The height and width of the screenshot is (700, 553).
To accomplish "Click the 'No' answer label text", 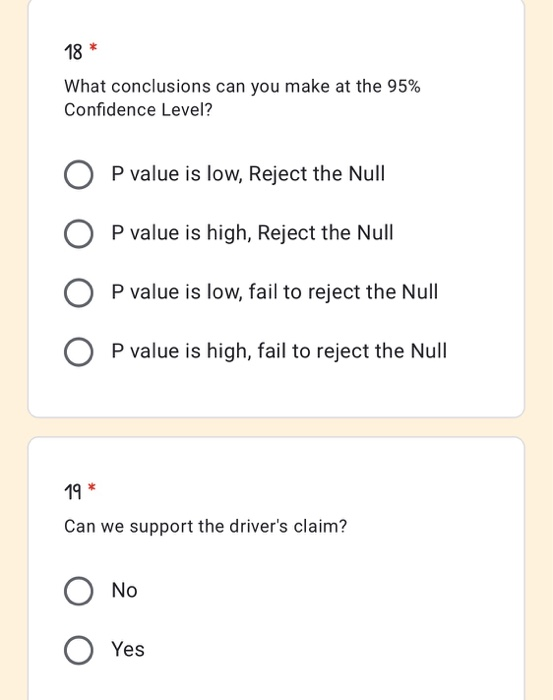I will click(x=124, y=590).
